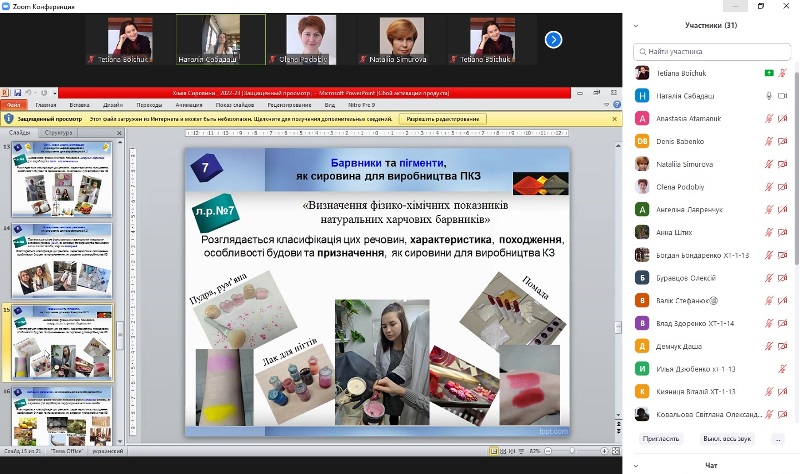Fit slide to current window icon
This screenshot has height=474, width=800.
click(616, 451)
